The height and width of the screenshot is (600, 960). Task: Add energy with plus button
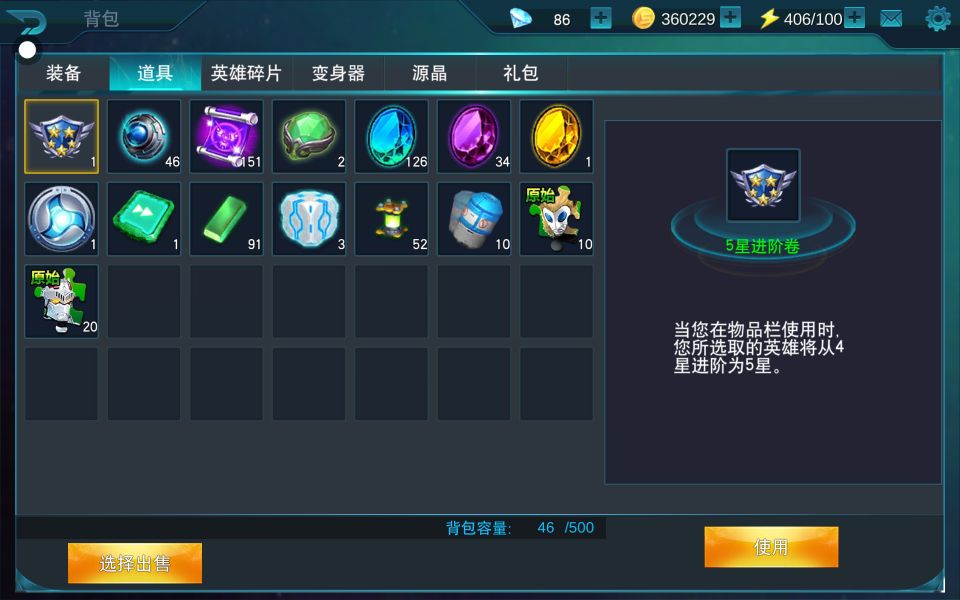[x=854, y=18]
